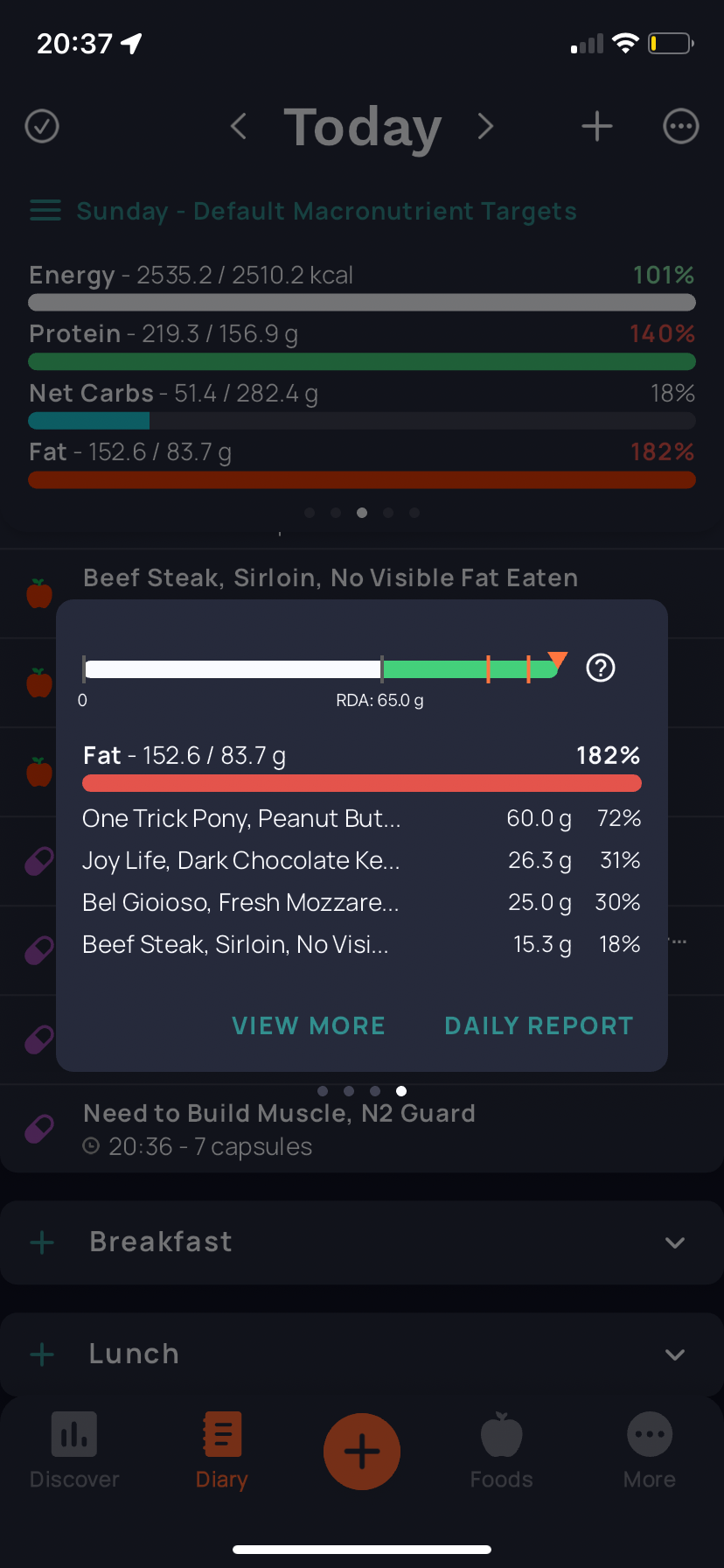The image size is (724, 1568).
Task: Mark the day complete with checkmark circle
Action: pos(42,127)
